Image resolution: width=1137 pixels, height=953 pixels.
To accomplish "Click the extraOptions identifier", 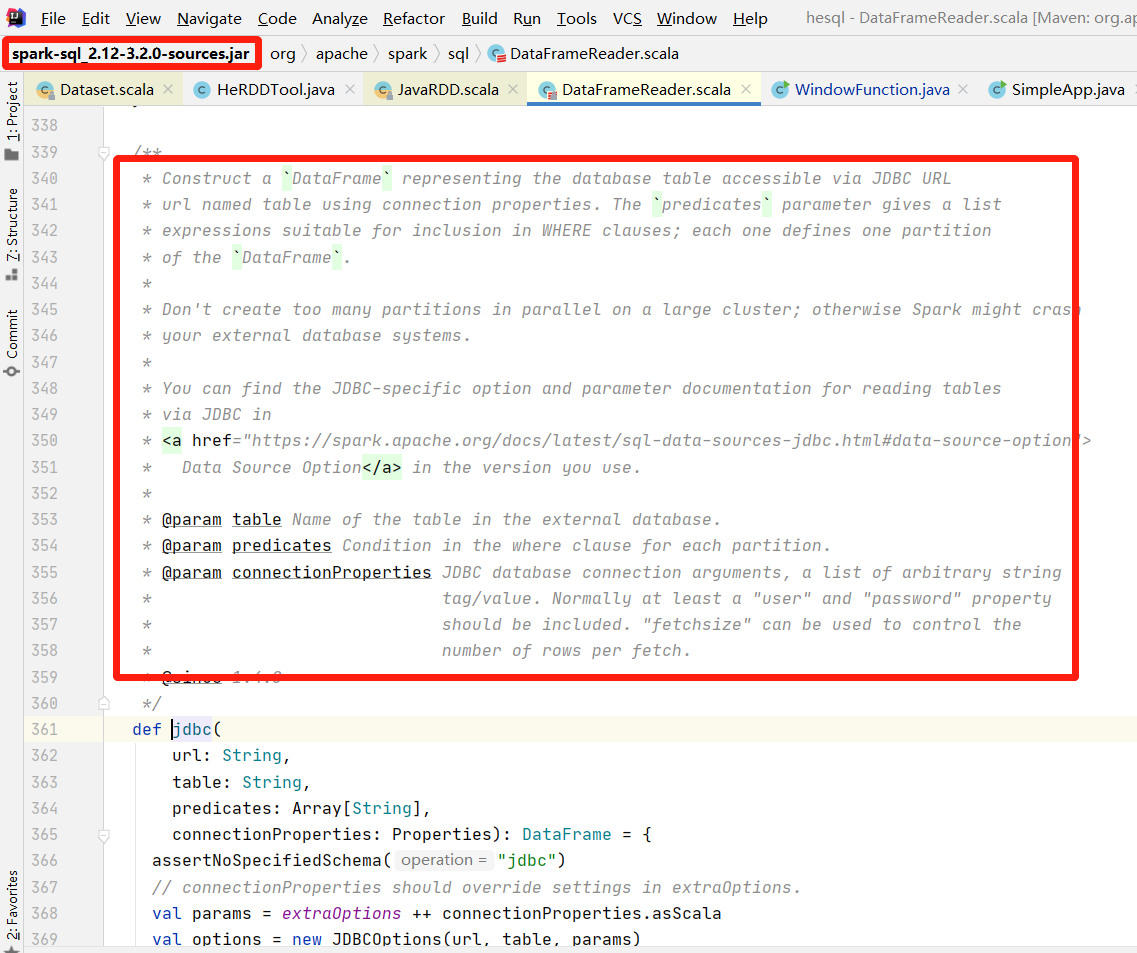I will 341,914.
